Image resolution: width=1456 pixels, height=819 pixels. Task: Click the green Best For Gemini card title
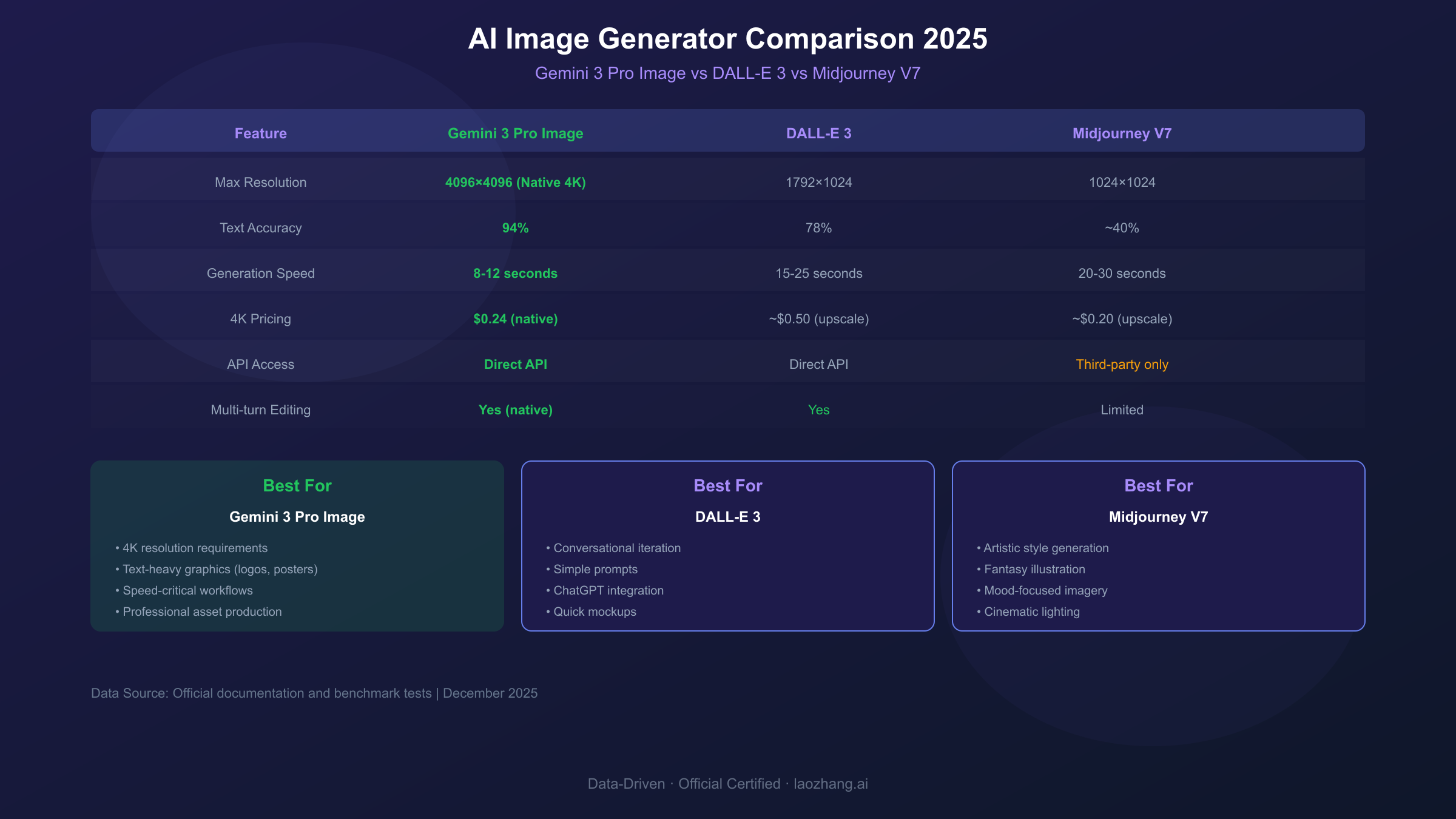tap(297, 486)
